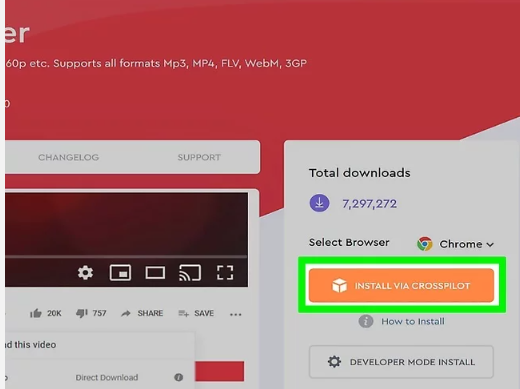Click the Select Browser label
Screen dimensions: 520x389
349,242
